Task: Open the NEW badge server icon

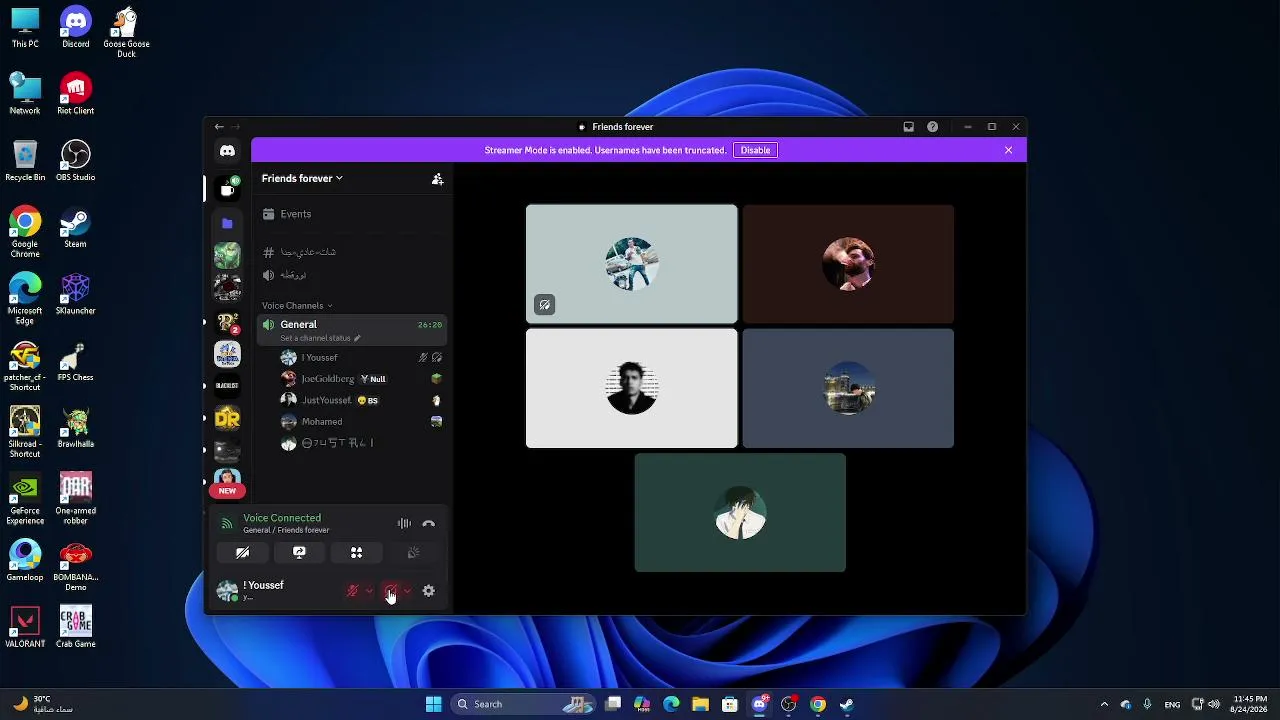Action: click(x=227, y=481)
